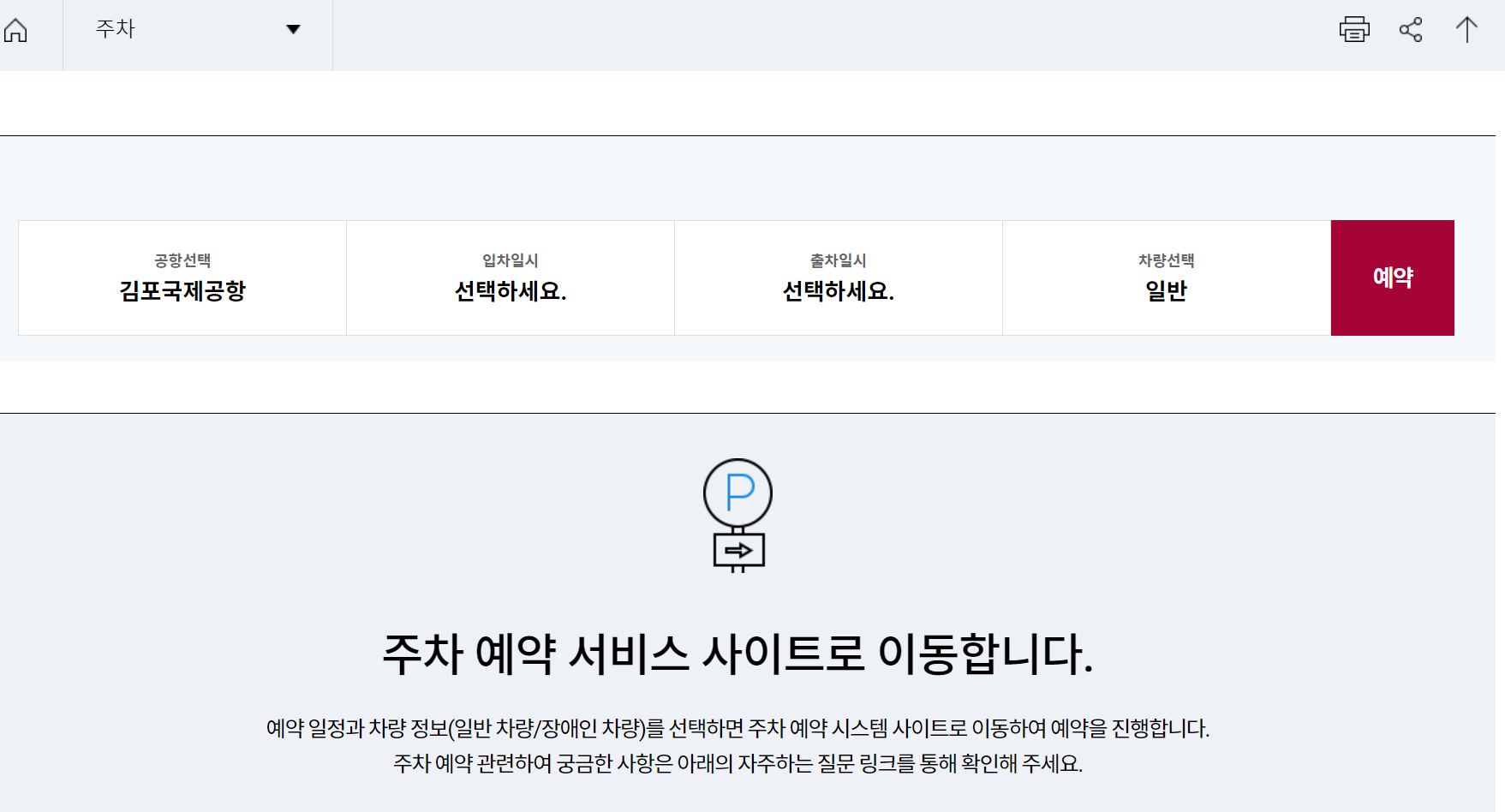Open the 주차 breadcrumb dropdown
Image resolution: width=1505 pixels, height=812 pixels.
pos(198,29)
